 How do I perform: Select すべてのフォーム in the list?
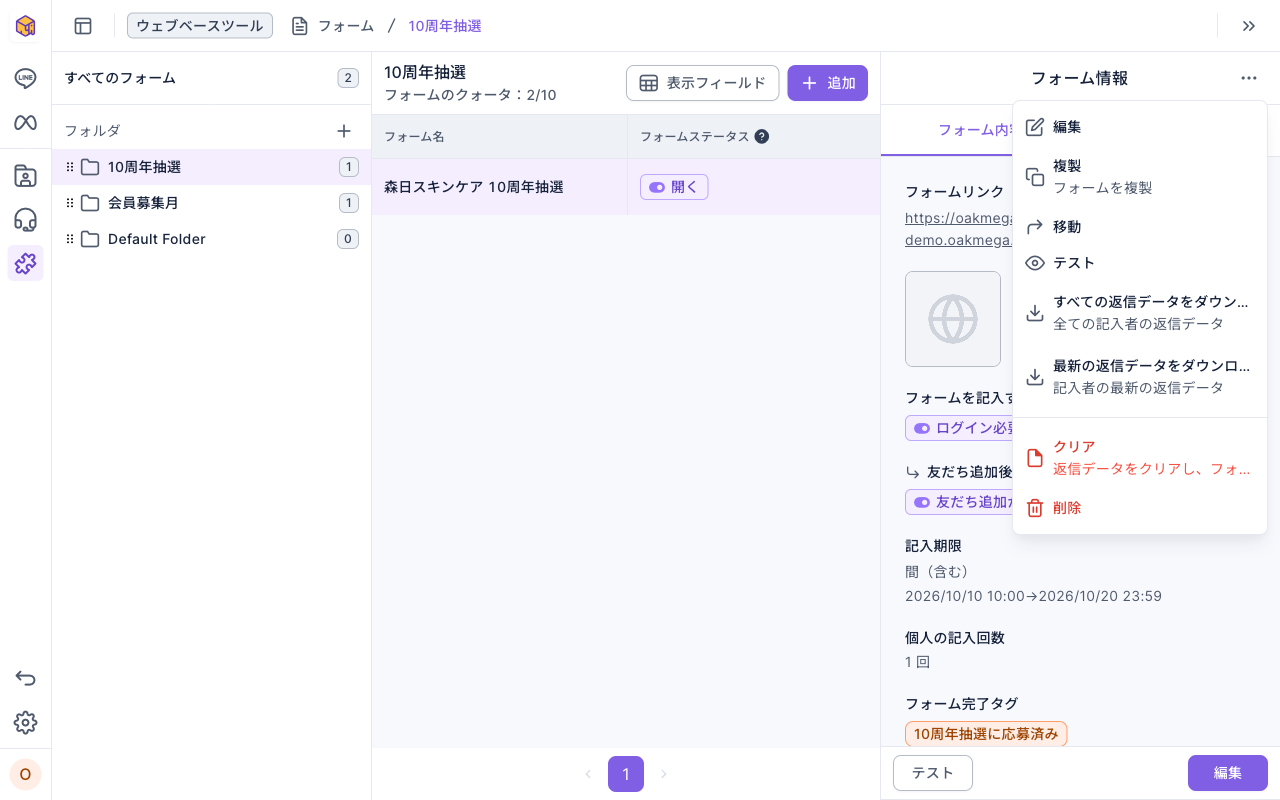click(211, 78)
